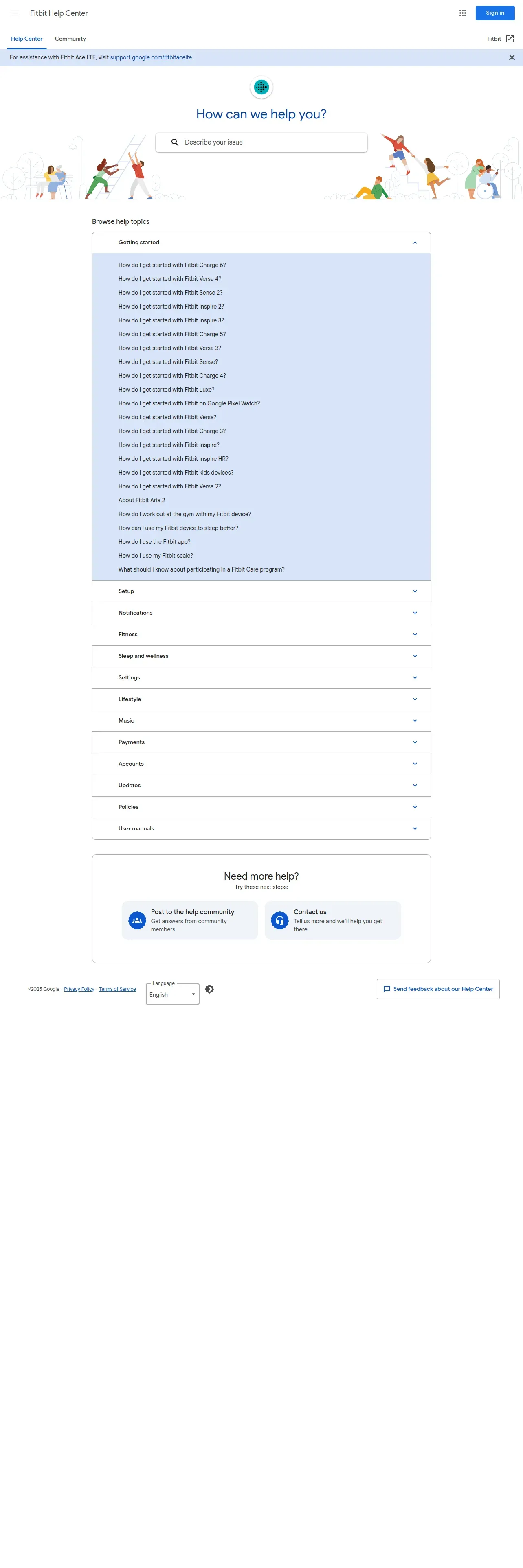Toggle dark mode theme icon
This screenshot has height=1568, width=523.
[x=209, y=989]
